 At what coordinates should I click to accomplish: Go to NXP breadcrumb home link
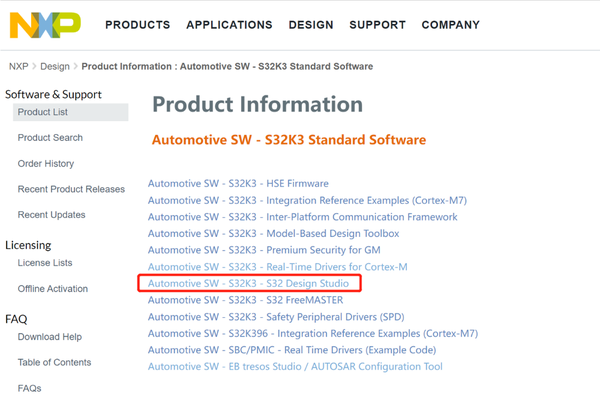click(x=18, y=67)
